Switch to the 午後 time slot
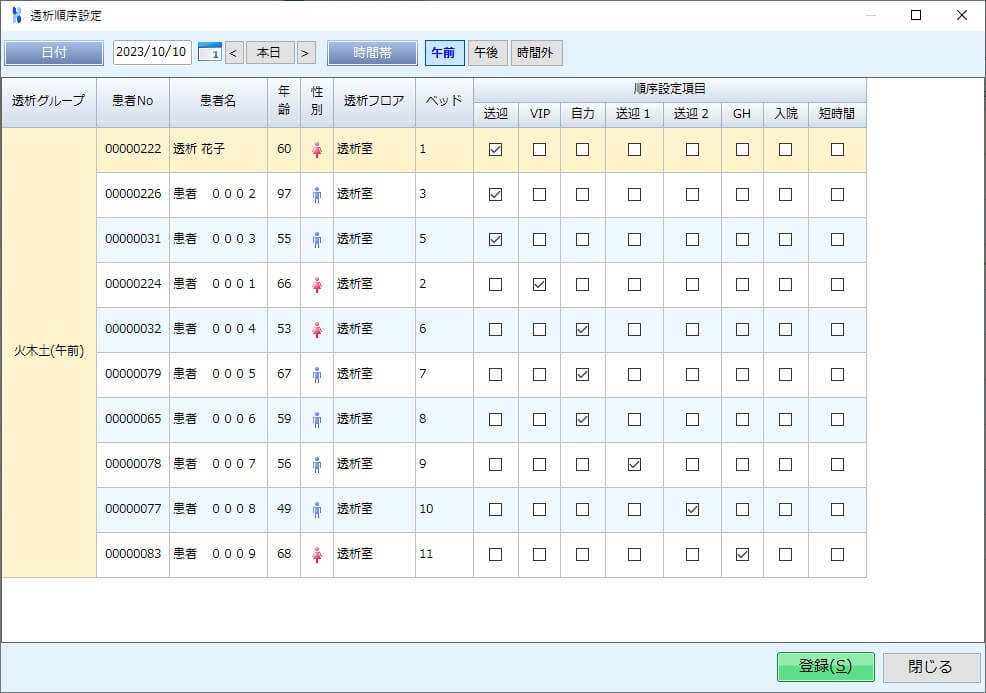Screen dimensions: 986x693 487,53
